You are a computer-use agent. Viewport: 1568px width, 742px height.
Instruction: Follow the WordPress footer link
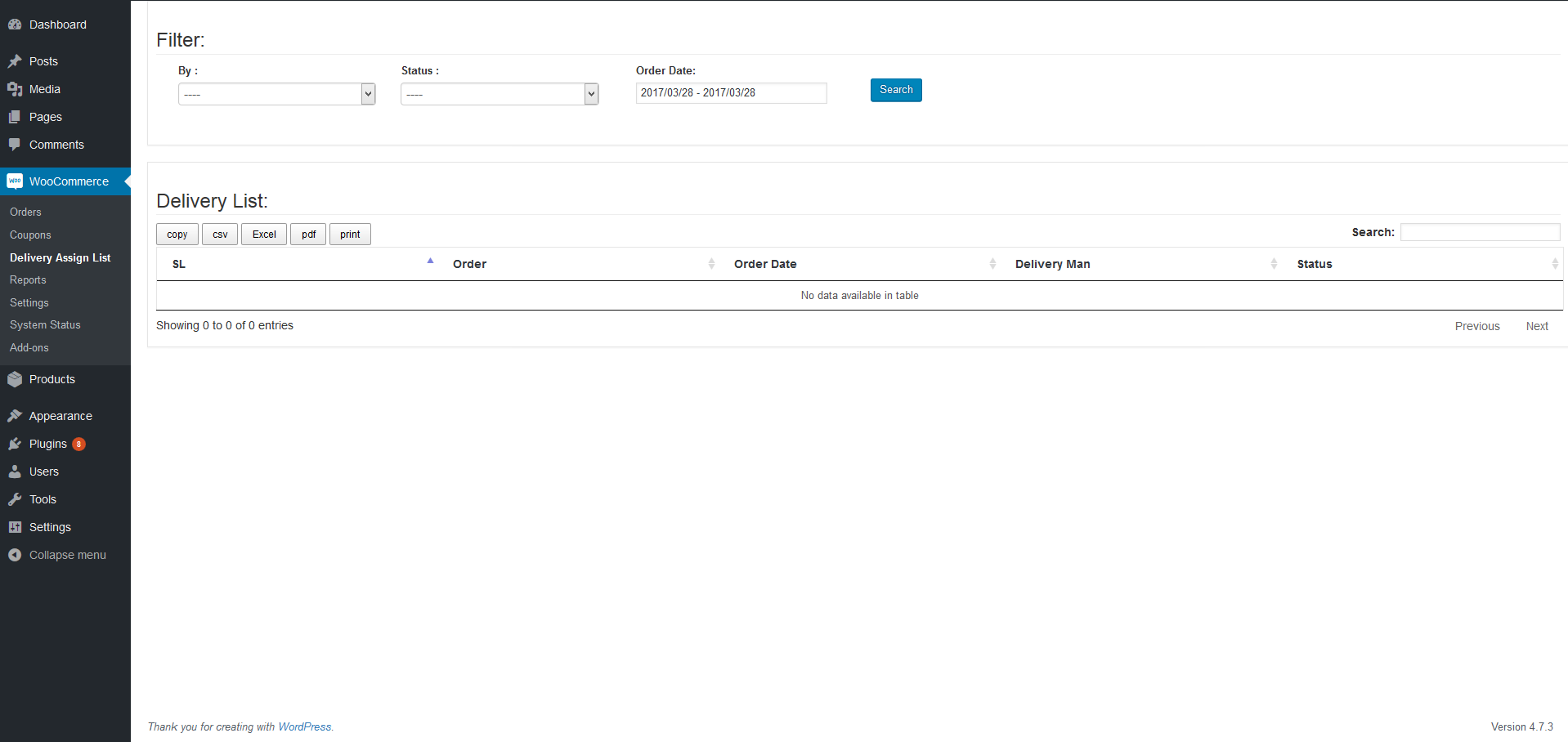(304, 726)
